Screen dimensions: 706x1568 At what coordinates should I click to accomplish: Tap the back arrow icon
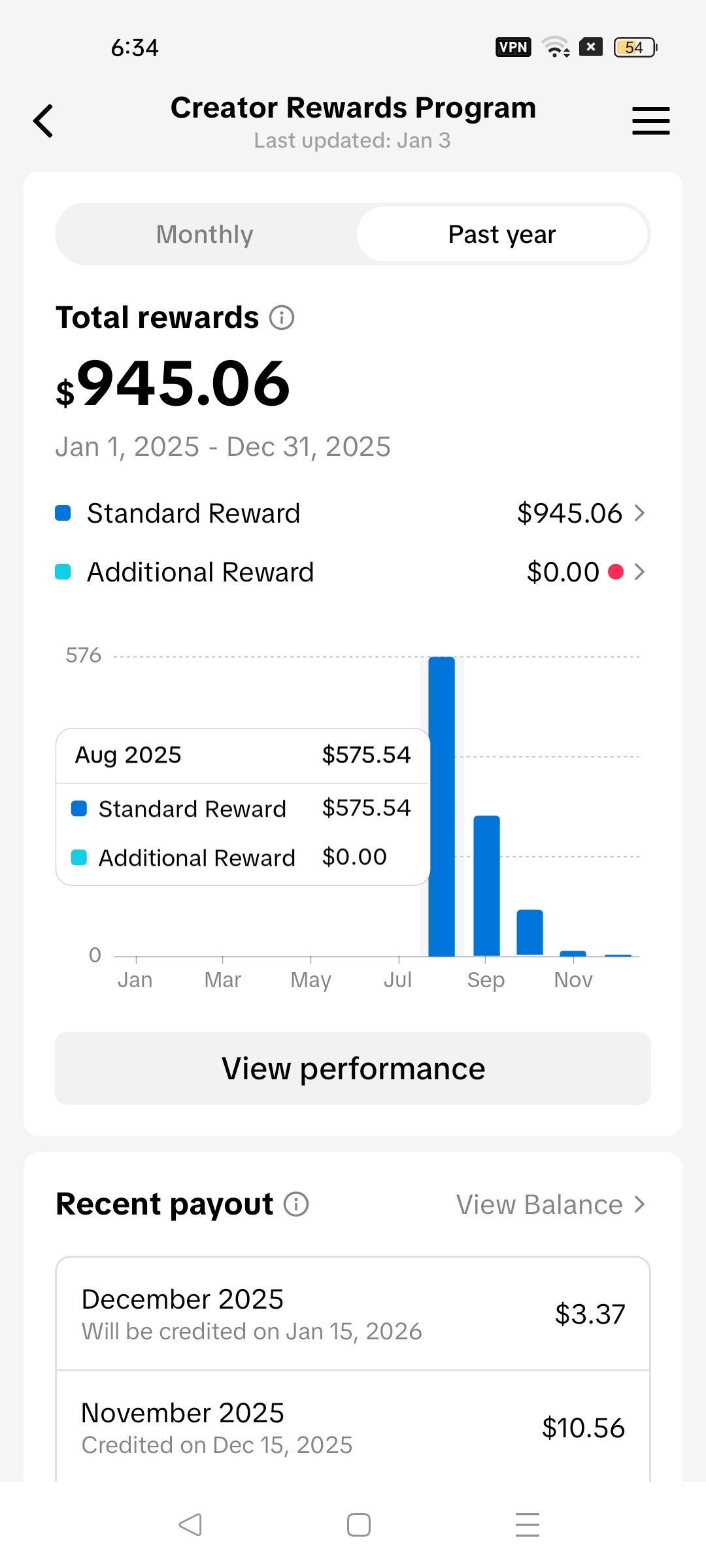pyautogui.click(x=43, y=122)
